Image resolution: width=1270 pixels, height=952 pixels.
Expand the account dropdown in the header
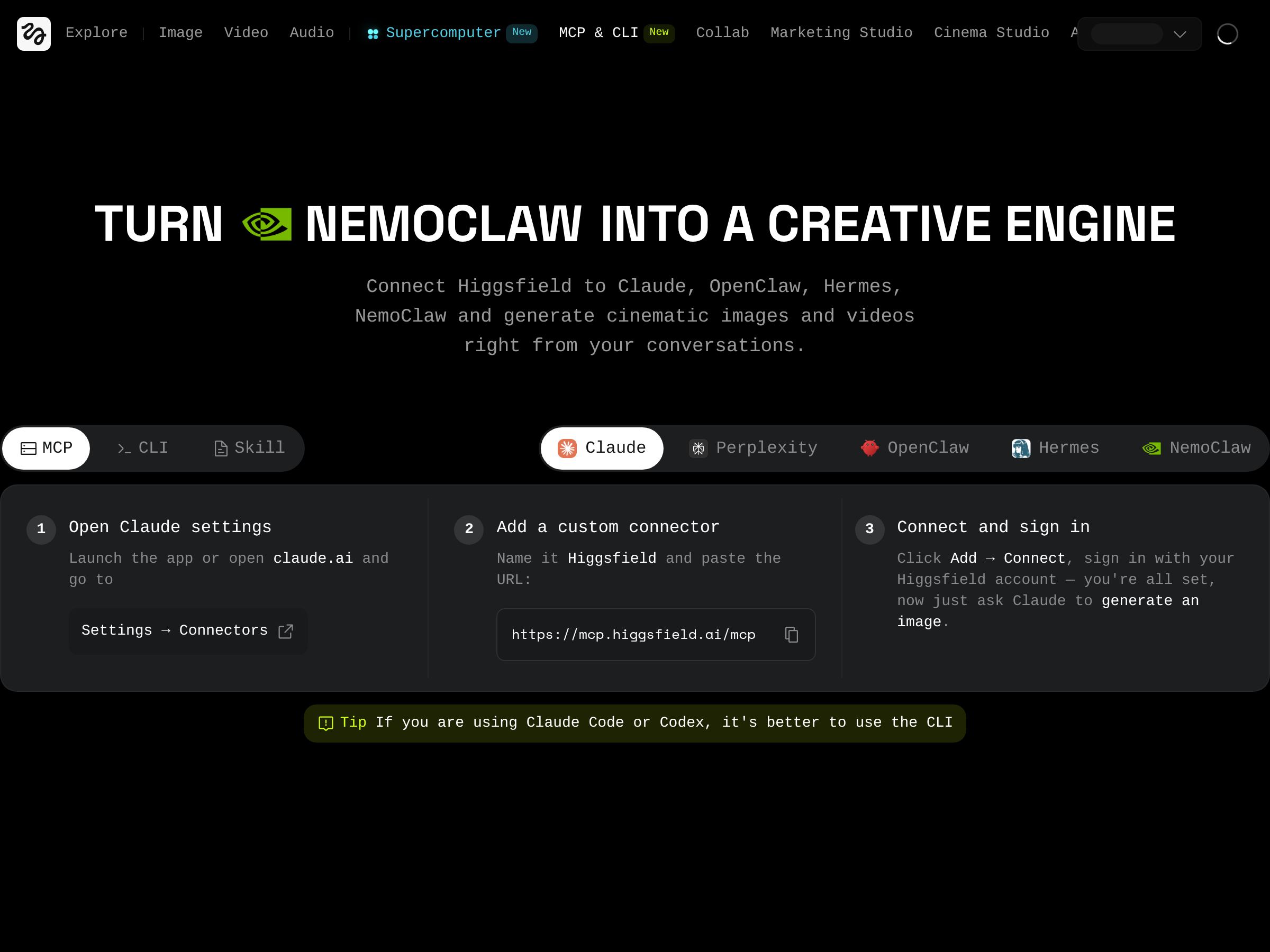1139,34
